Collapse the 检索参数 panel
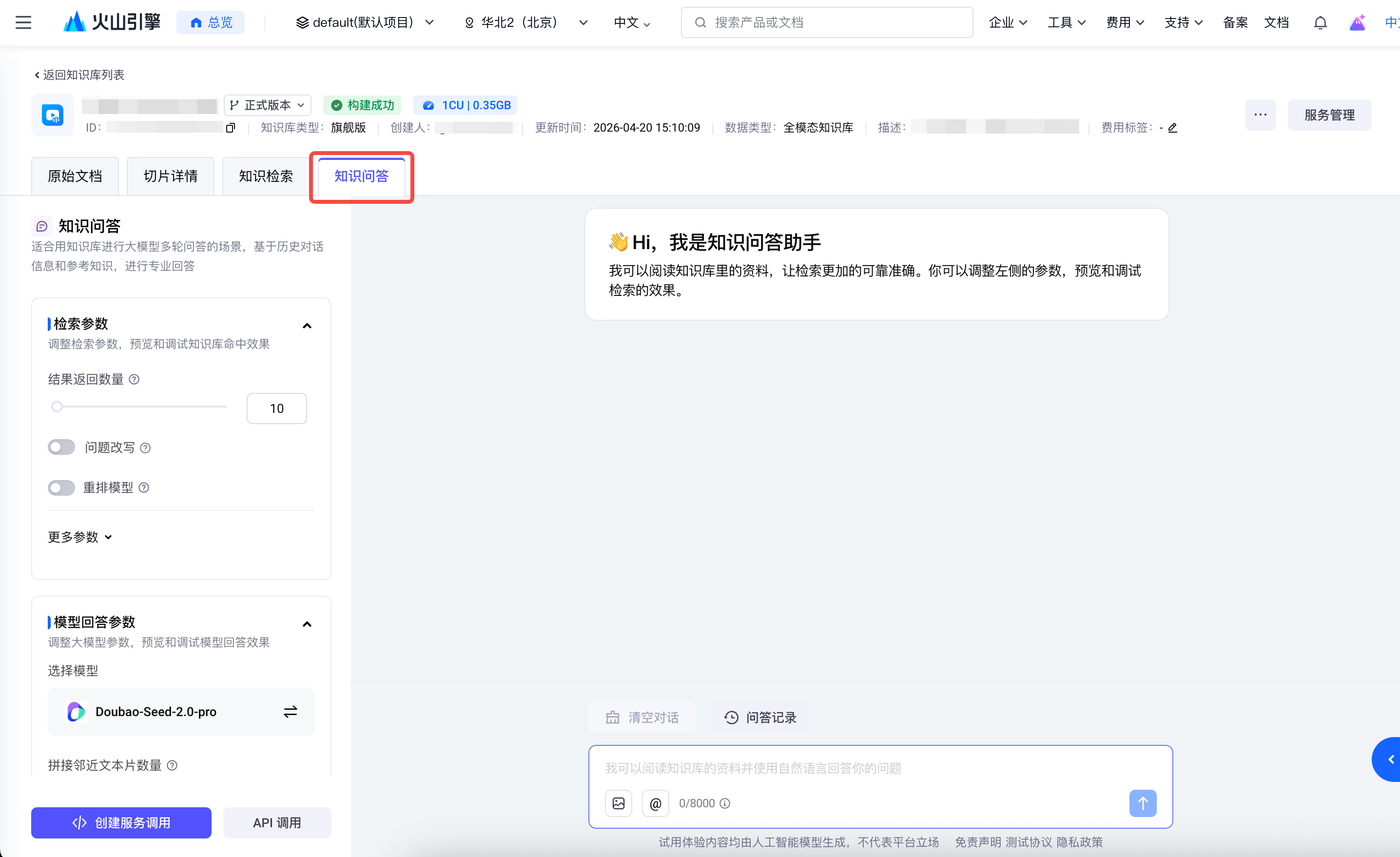The image size is (1400, 857). point(307,326)
